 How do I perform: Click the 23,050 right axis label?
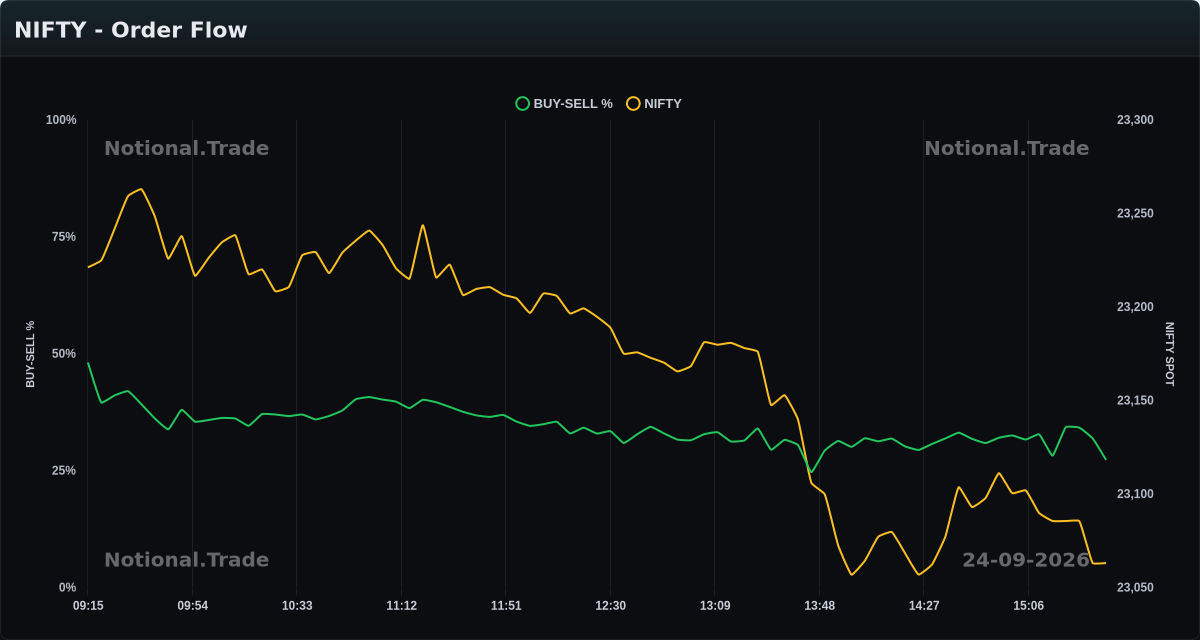[1135, 588]
